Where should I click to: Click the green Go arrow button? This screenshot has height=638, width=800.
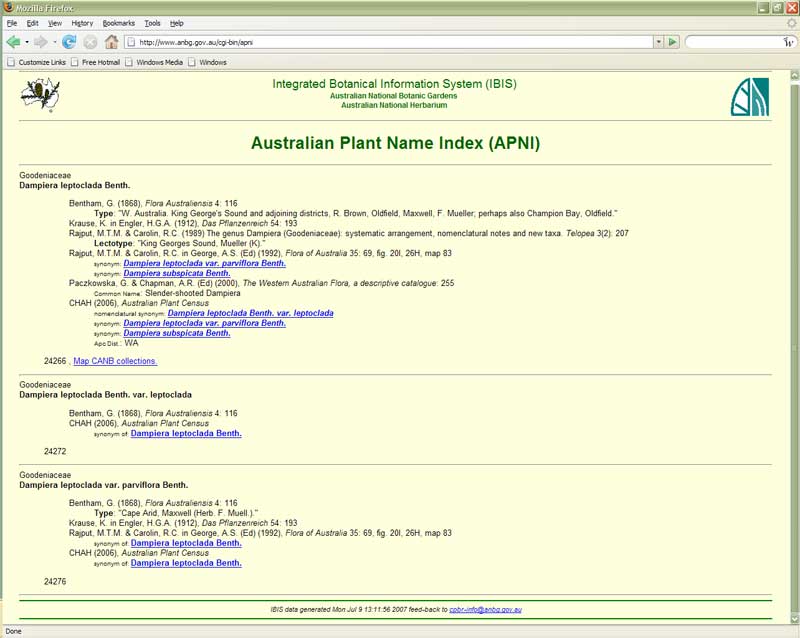[673, 42]
